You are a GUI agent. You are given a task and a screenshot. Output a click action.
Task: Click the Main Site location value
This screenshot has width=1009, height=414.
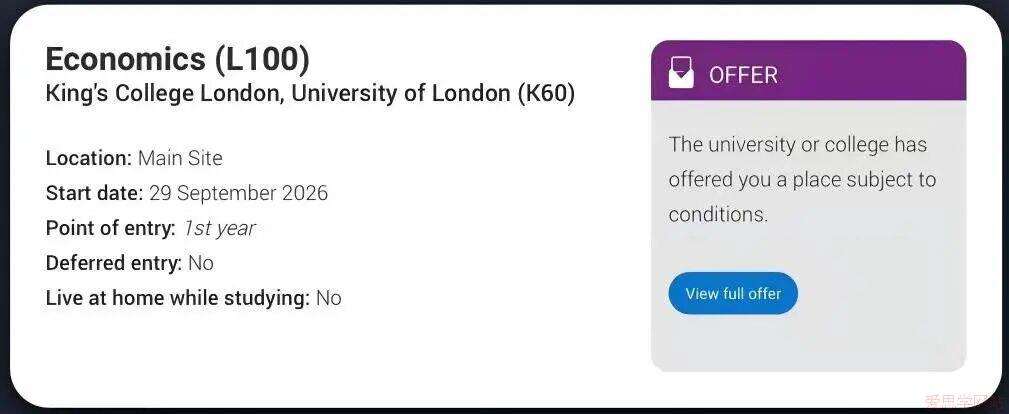click(180, 158)
